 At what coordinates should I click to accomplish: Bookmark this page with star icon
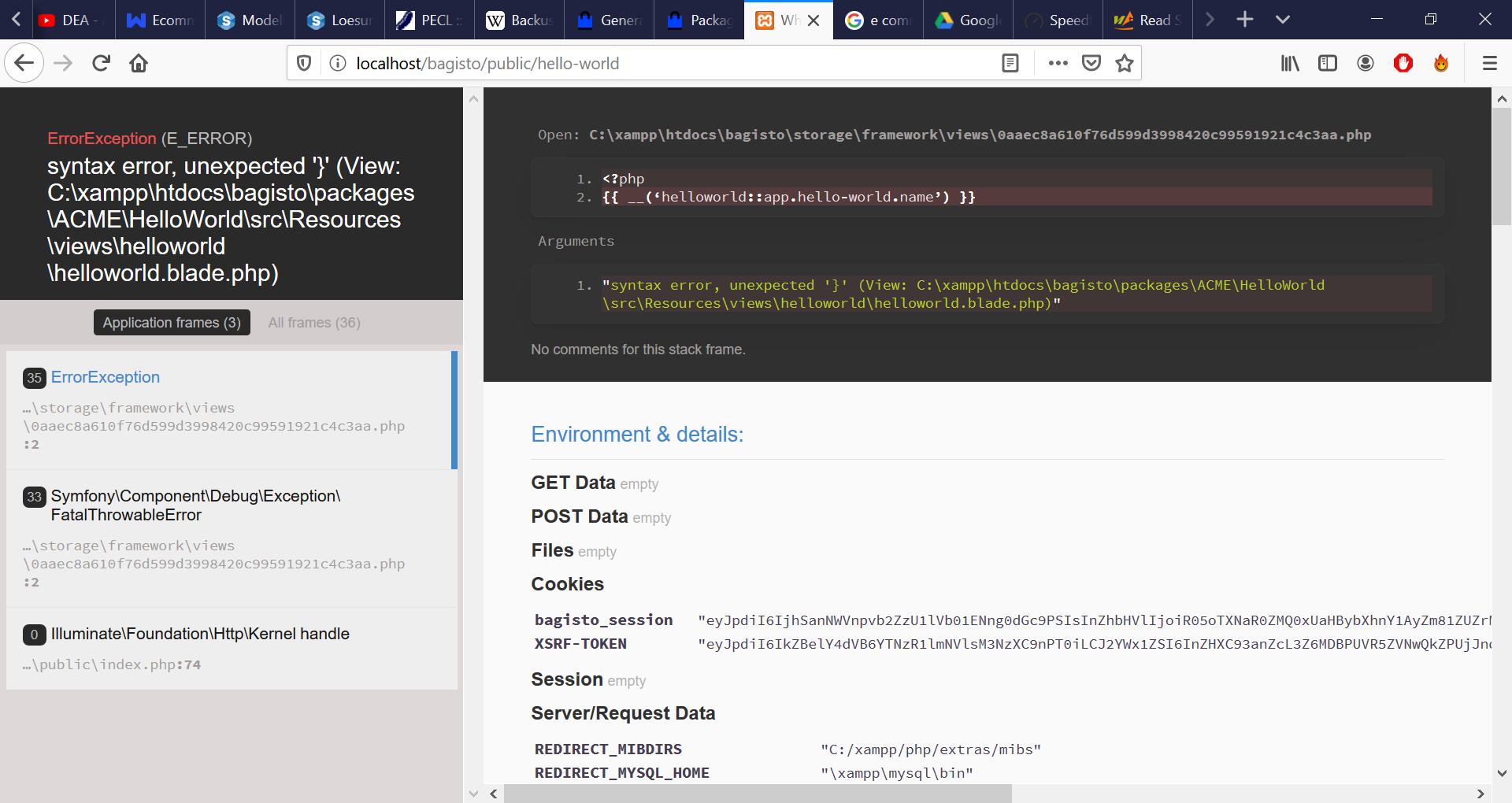pos(1125,63)
